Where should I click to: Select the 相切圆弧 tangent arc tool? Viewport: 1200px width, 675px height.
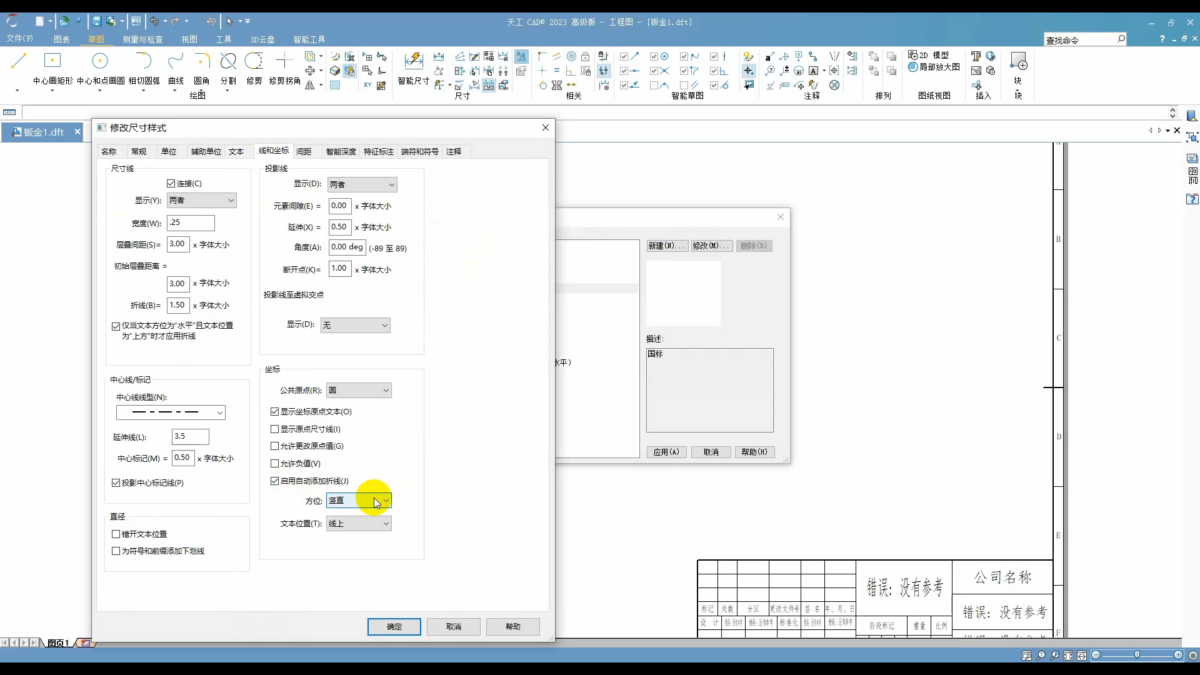[144, 67]
